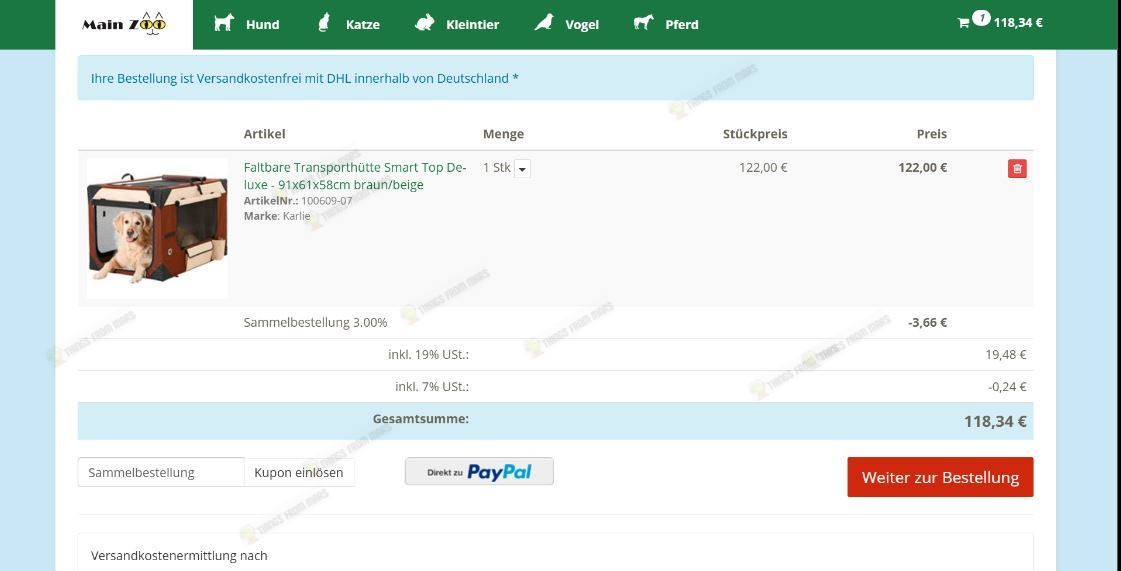The image size is (1121, 571).
Task: Pay with Direkt zu PayPal button
Action: pyautogui.click(x=479, y=472)
